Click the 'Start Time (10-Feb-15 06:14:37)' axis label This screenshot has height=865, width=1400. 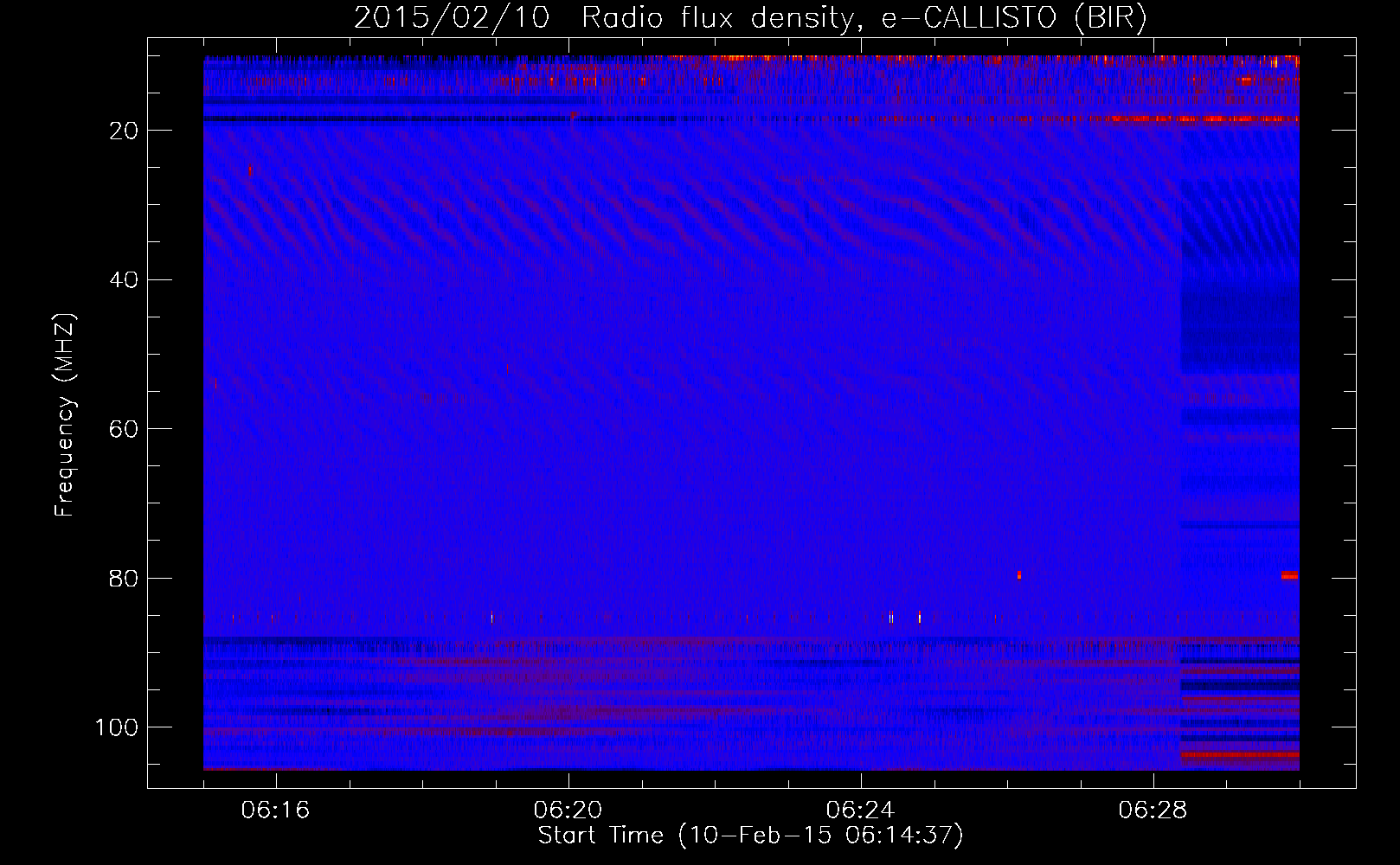point(750,836)
